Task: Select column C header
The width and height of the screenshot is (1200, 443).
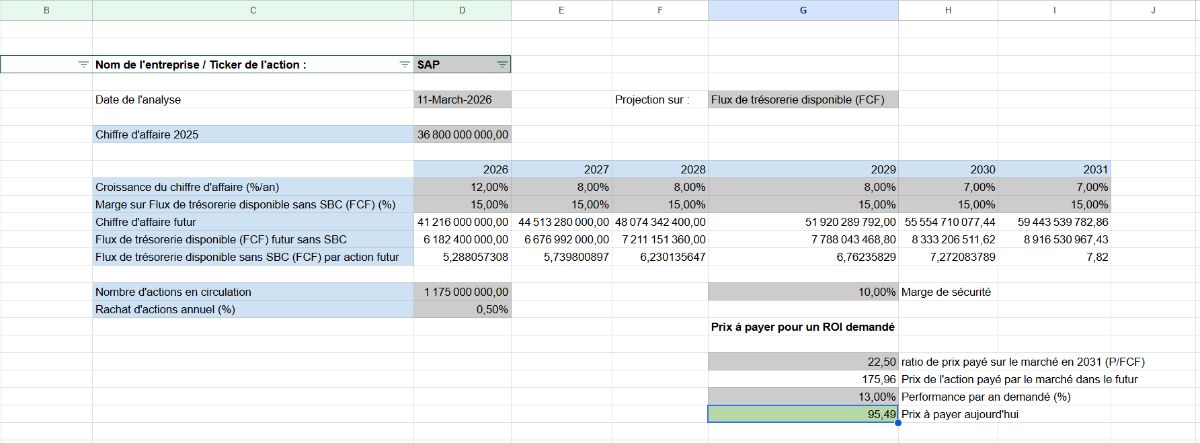Action: (x=253, y=10)
